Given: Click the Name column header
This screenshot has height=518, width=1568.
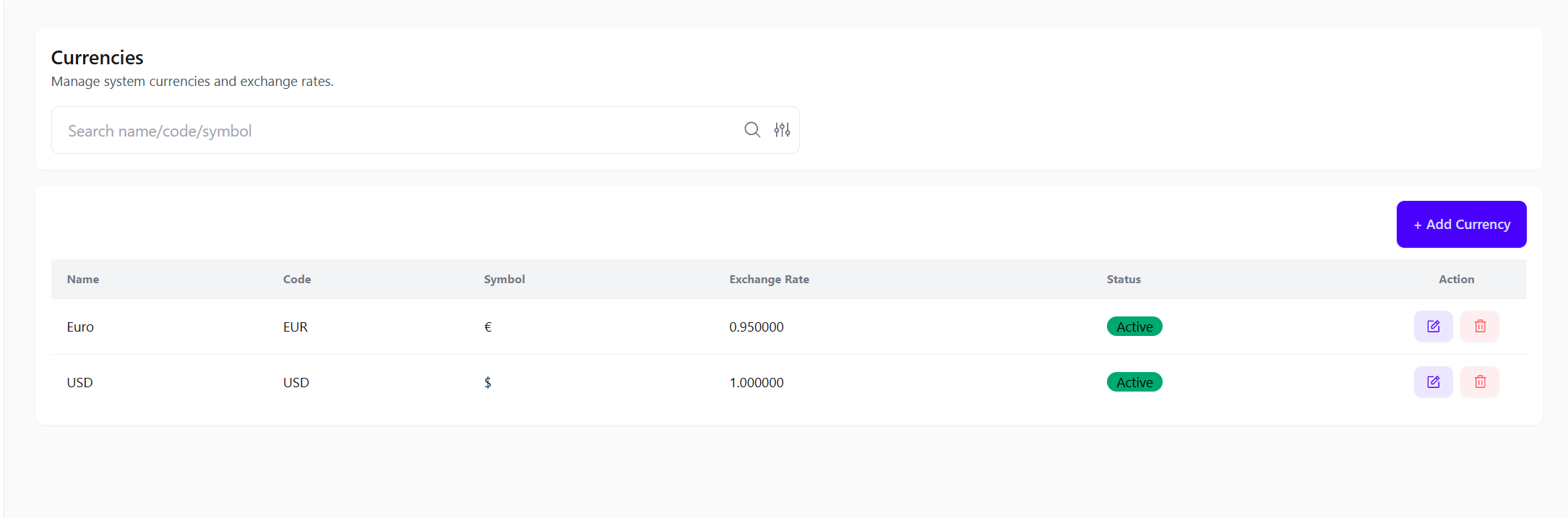Looking at the screenshot, I should [x=83, y=280].
